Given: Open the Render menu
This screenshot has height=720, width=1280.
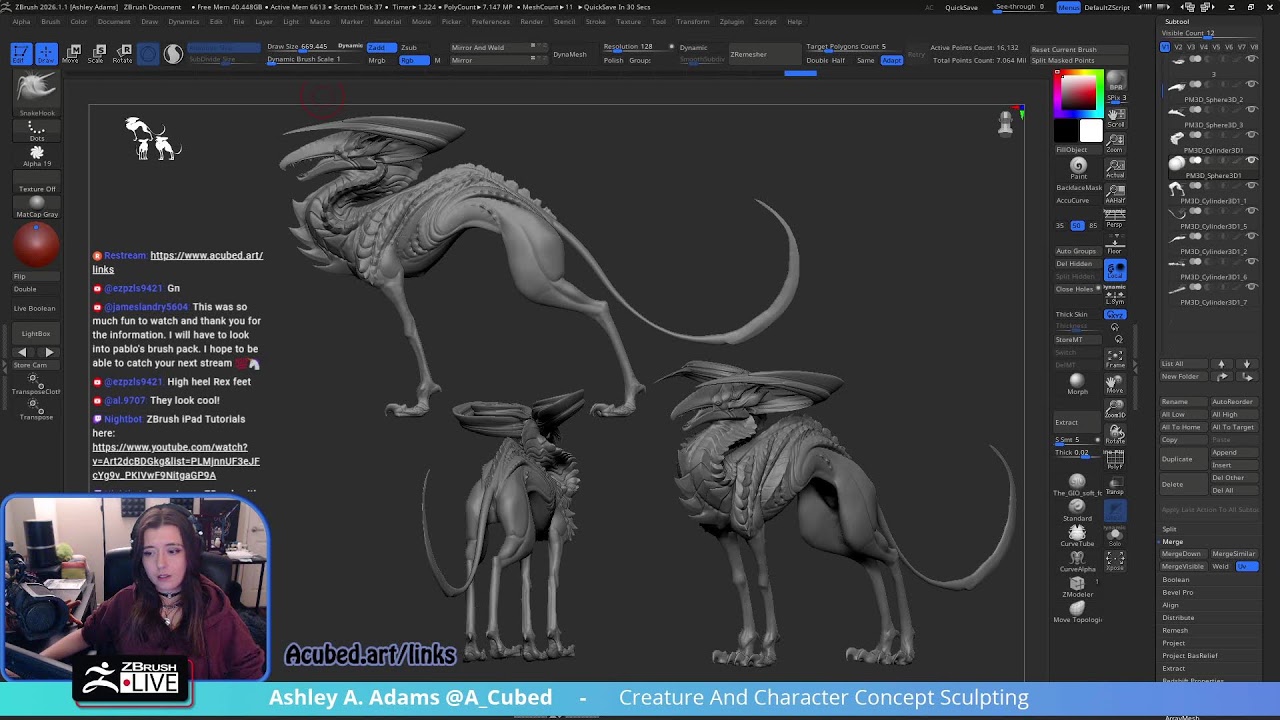Looking at the screenshot, I should click(x=532, y=21).
